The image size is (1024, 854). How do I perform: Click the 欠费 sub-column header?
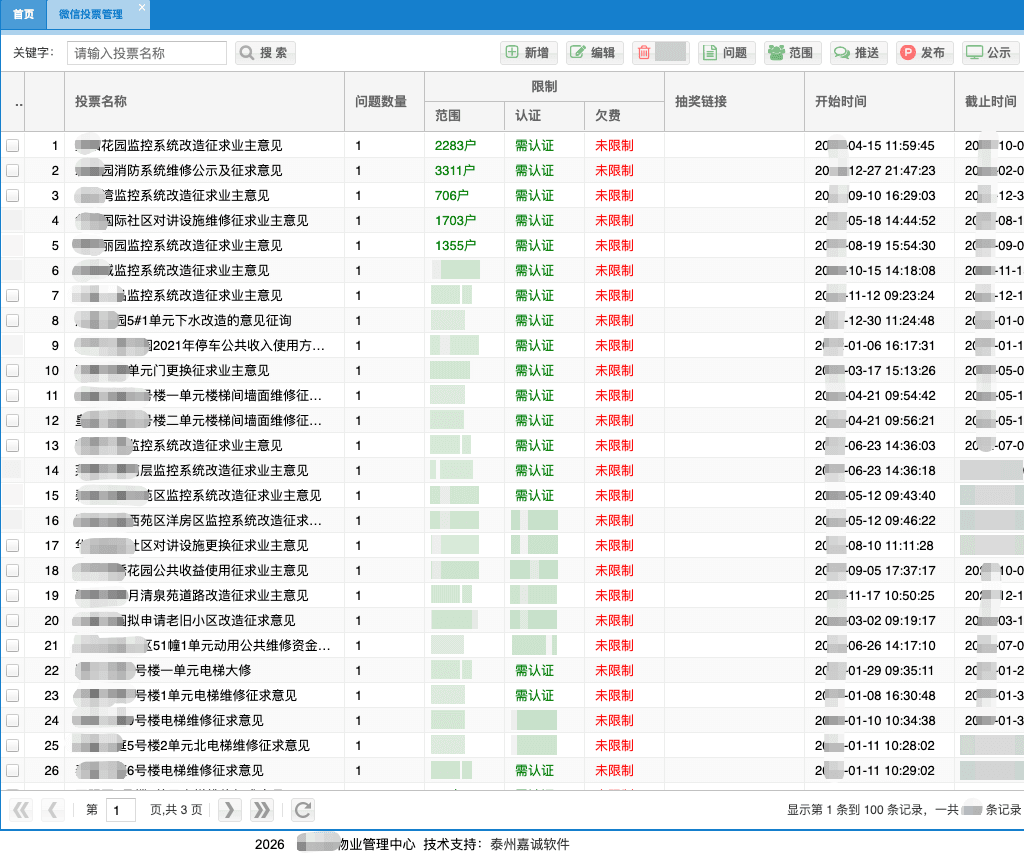(x=624, y=116)
